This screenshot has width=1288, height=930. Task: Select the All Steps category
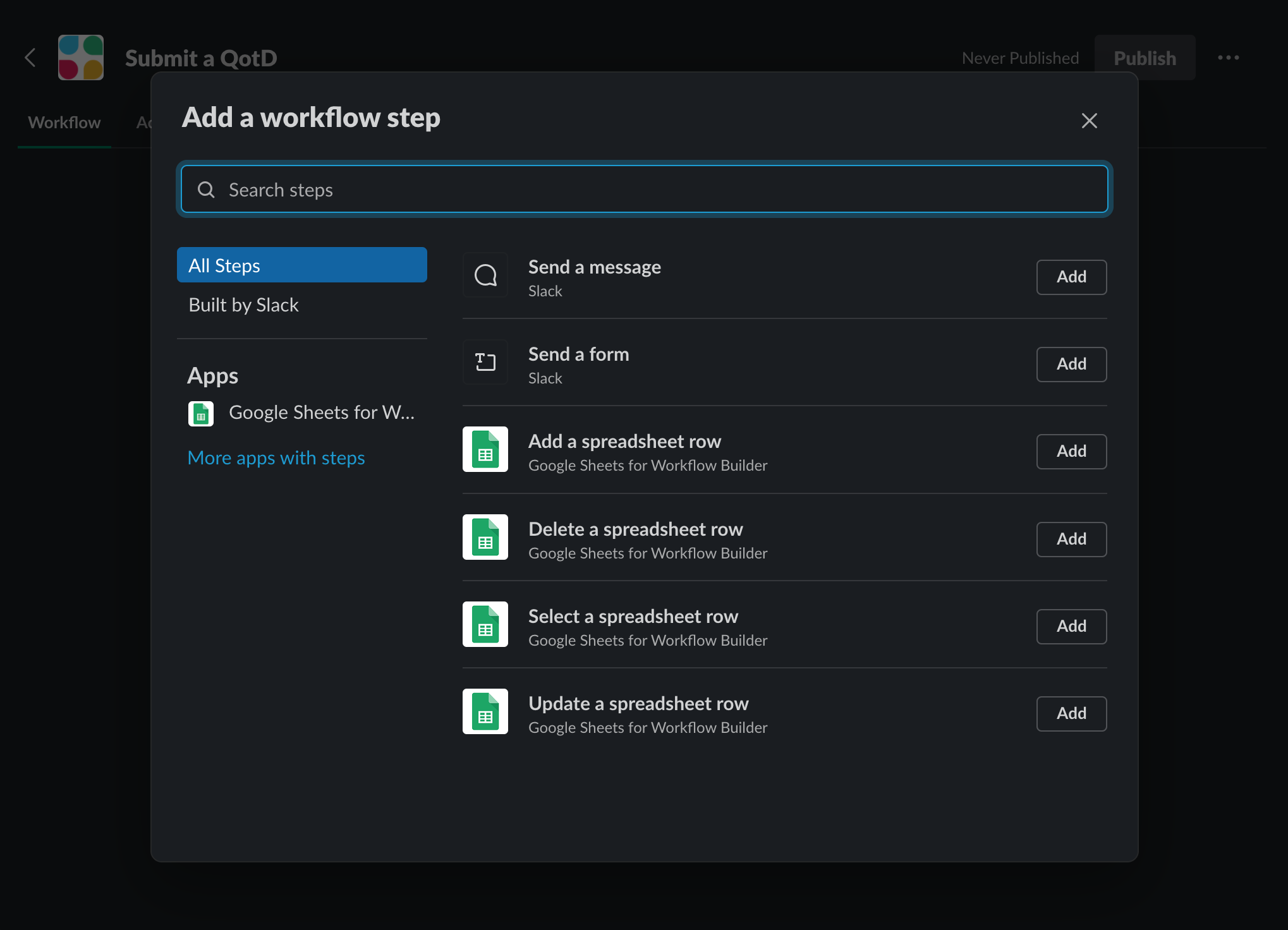(x=301, y=265)
